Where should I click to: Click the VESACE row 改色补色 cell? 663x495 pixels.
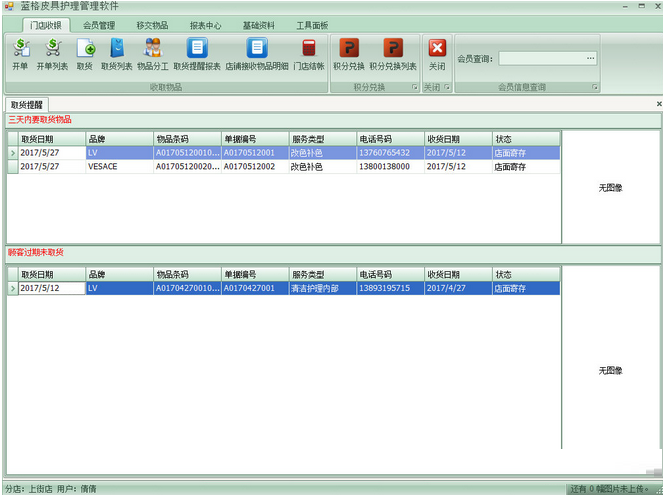323,167
